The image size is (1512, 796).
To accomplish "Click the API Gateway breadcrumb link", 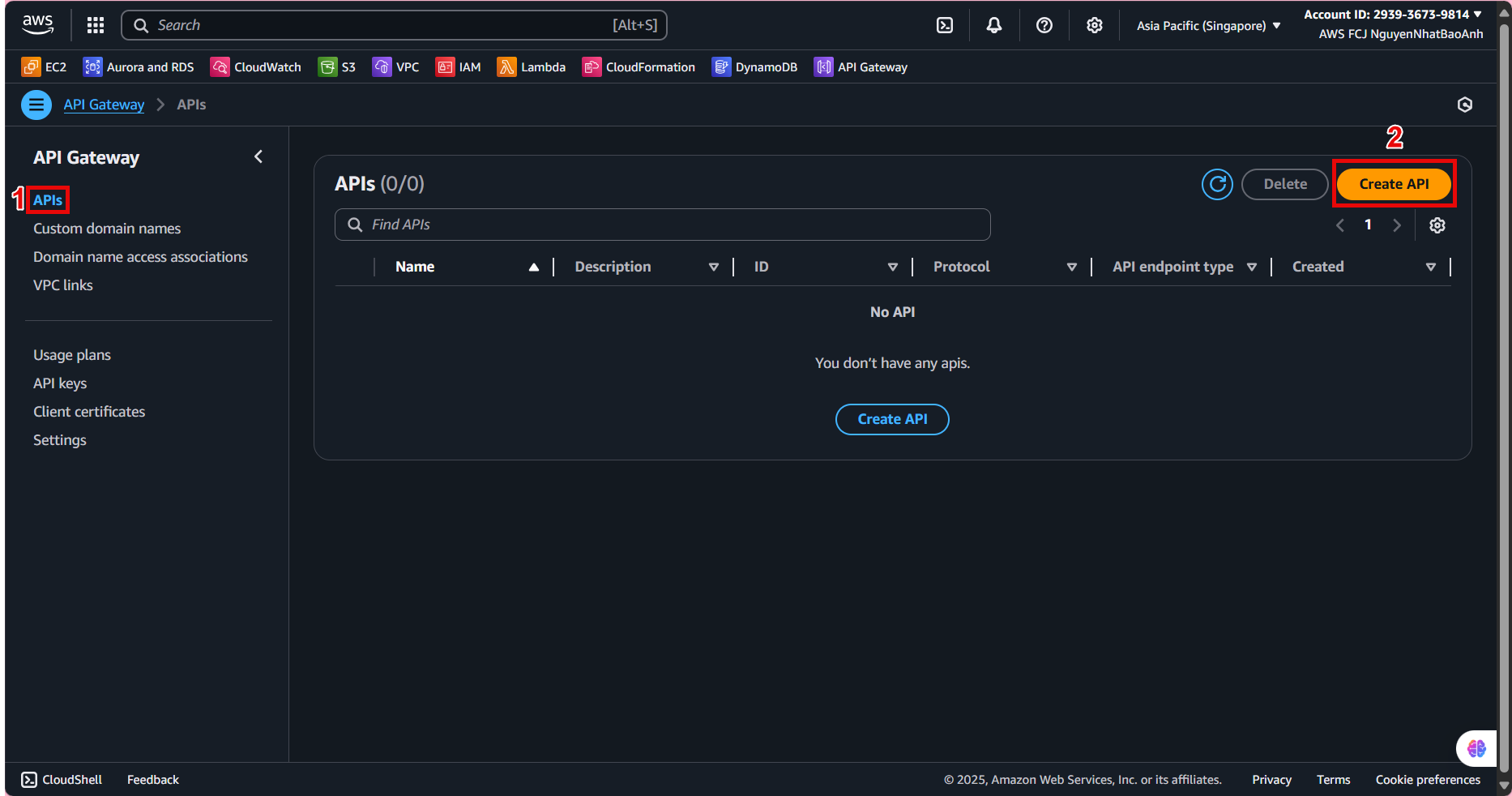I will pos(104,105).
